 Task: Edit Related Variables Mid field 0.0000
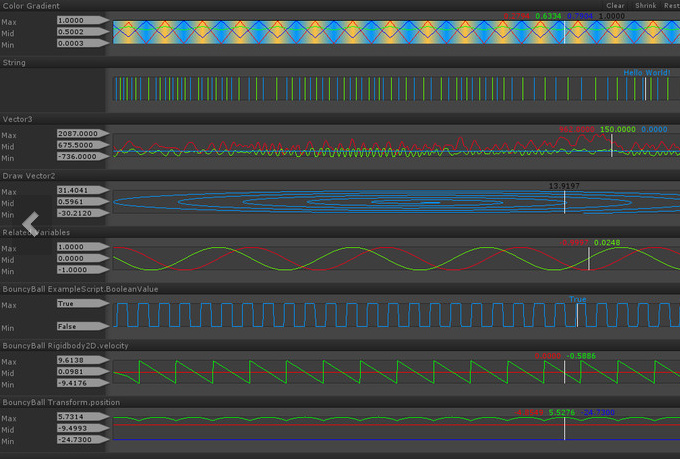(x=82, y=258)
